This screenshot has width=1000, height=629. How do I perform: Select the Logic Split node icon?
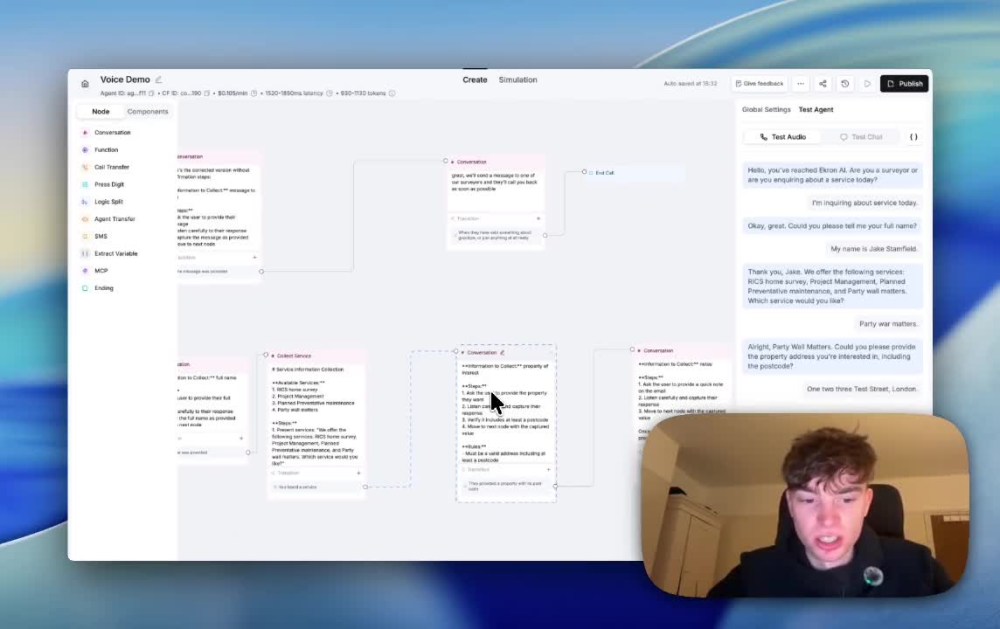[85, 202]
